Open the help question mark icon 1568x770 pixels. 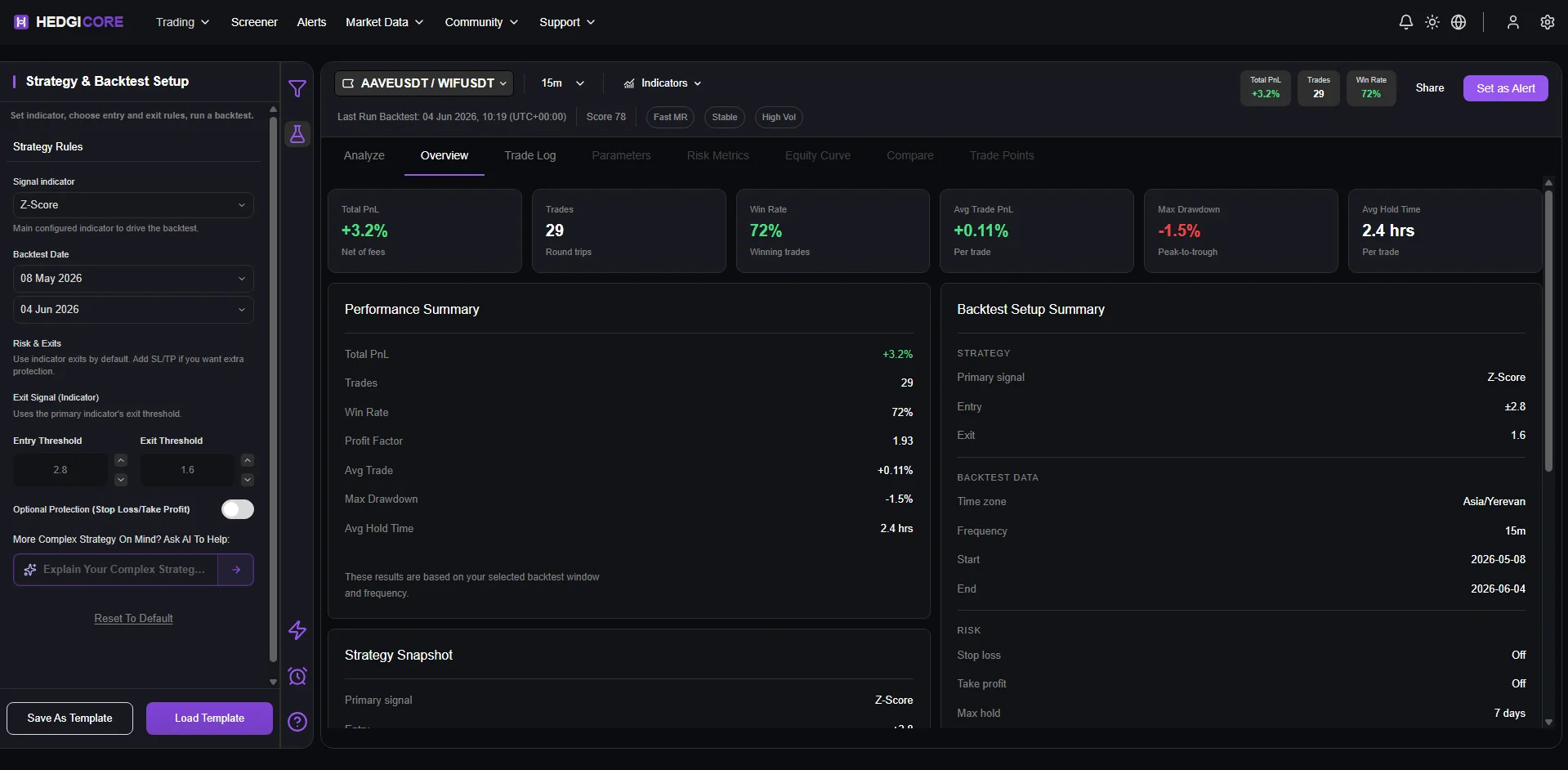(297, 722)
